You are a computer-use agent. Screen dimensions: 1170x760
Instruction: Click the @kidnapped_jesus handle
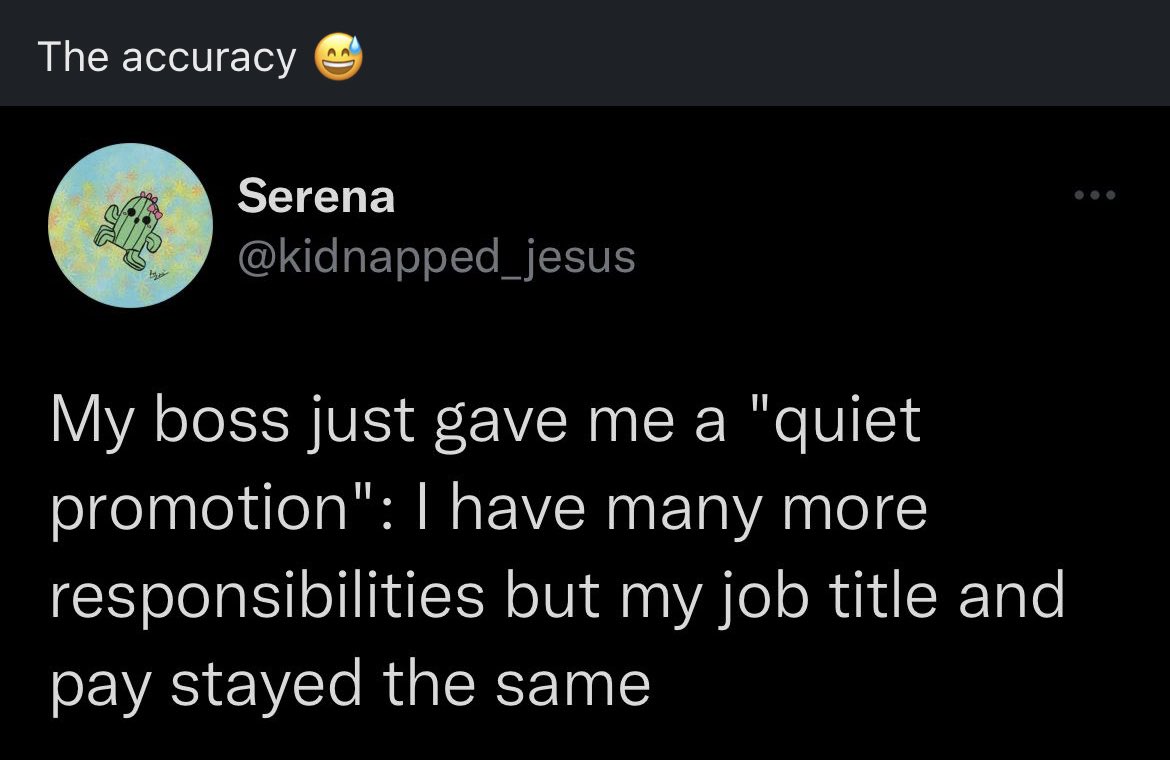click(437, 257)
